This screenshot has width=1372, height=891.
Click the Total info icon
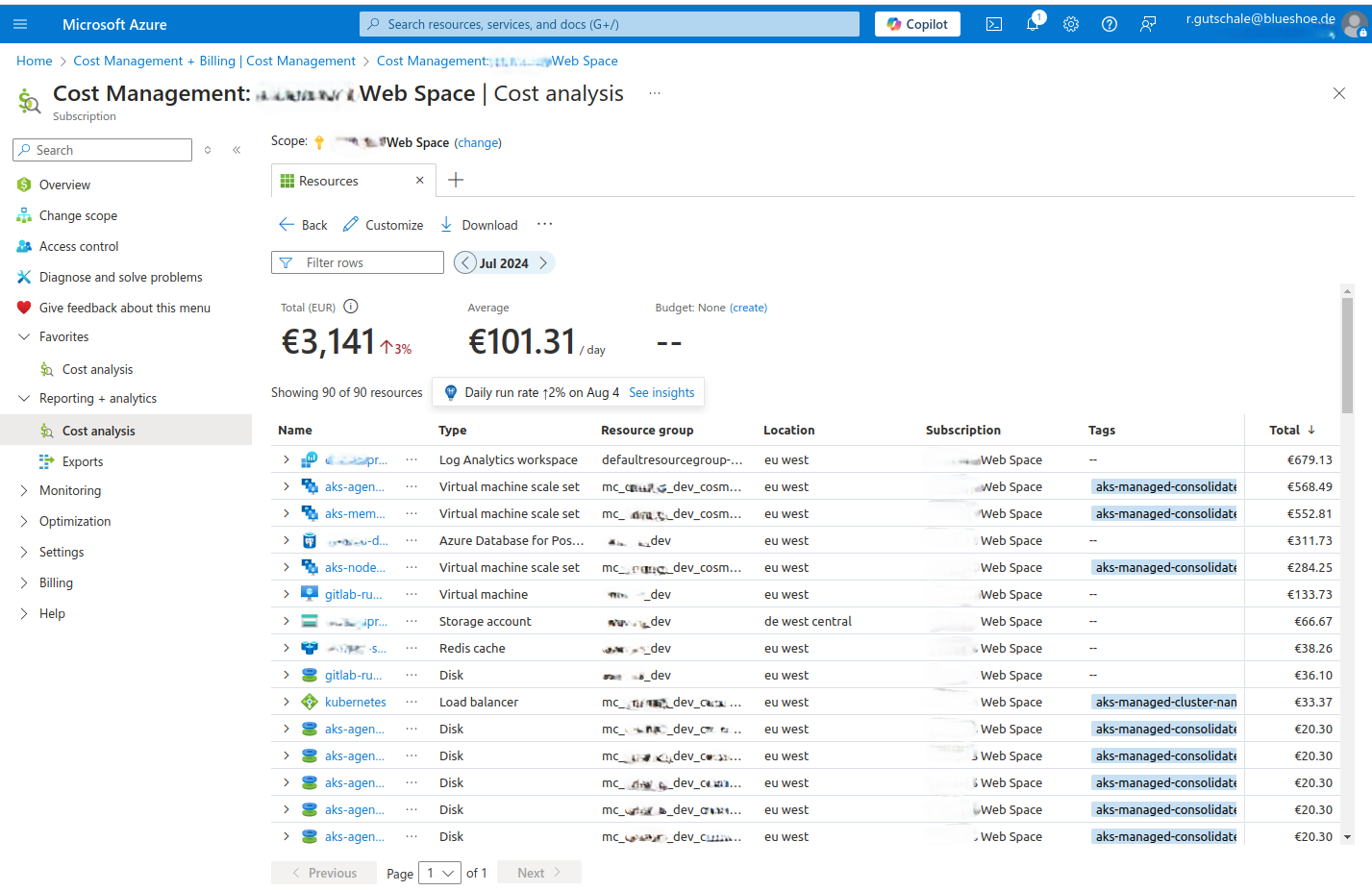pyautogui.click(x=351, y=307)
